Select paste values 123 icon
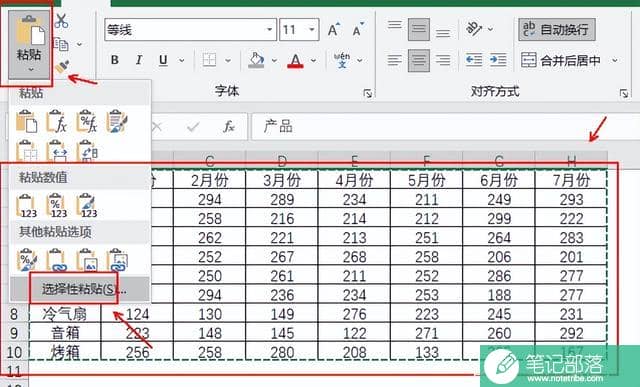This screenshot has height=387, width=640. tap(27, 205)
